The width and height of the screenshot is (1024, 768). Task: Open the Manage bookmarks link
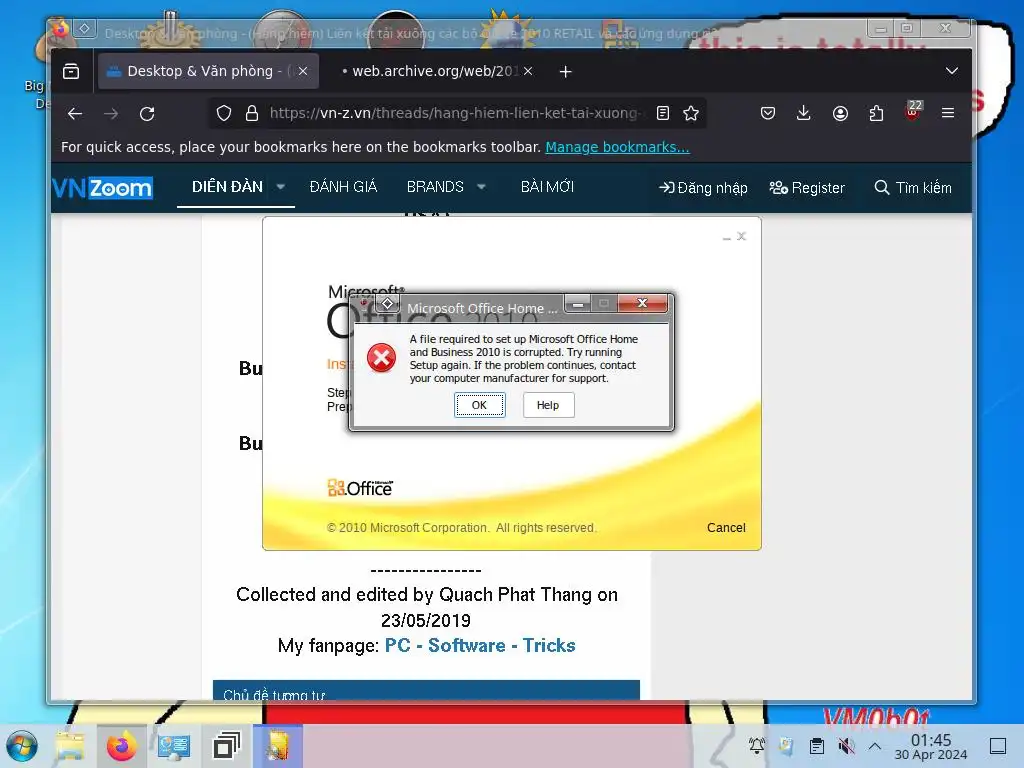(x=617, y=148)
